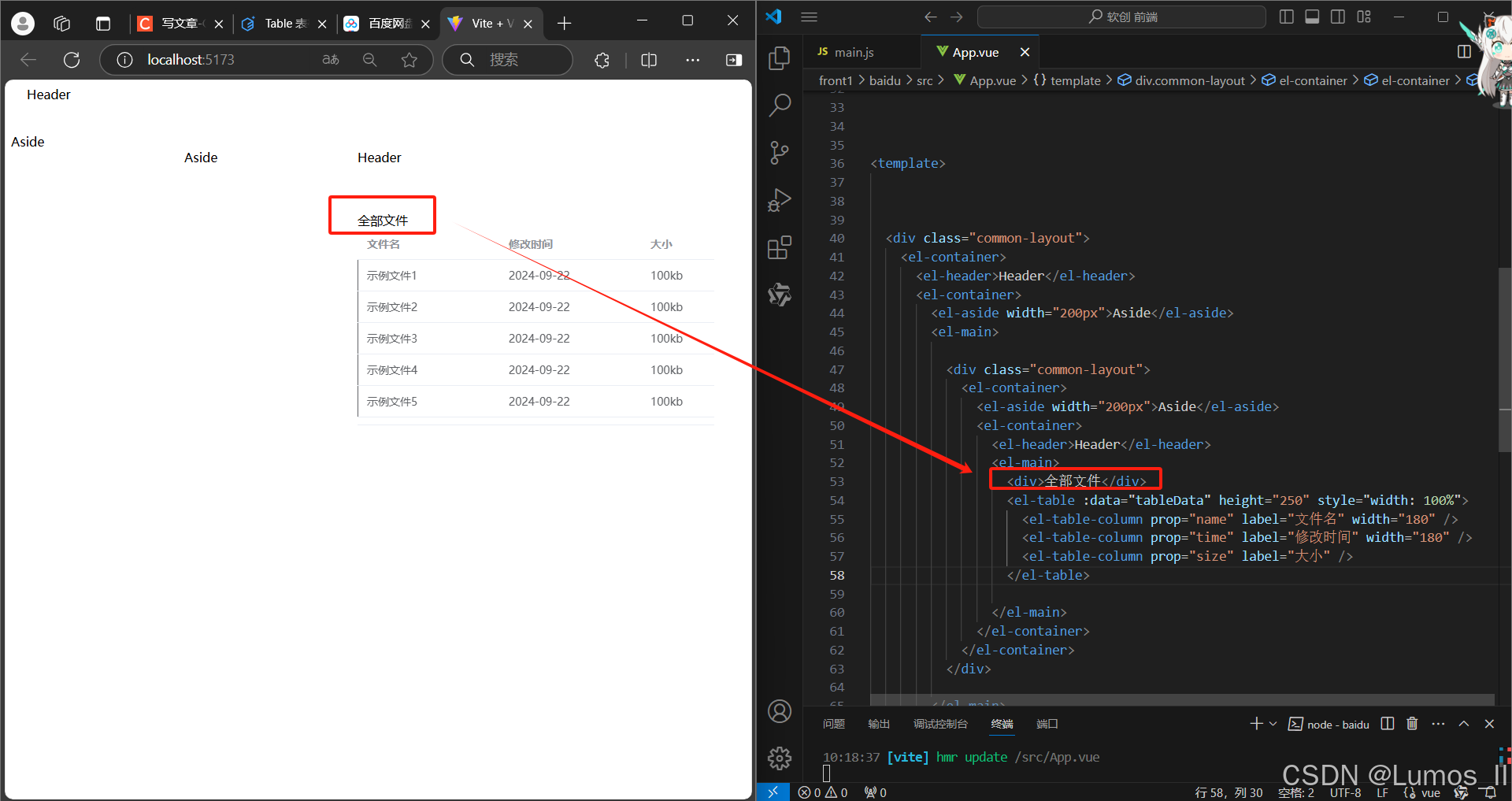Toggle secondary side bar layout icon
Screen dimensions: 1512x801
coord(1338,17)
